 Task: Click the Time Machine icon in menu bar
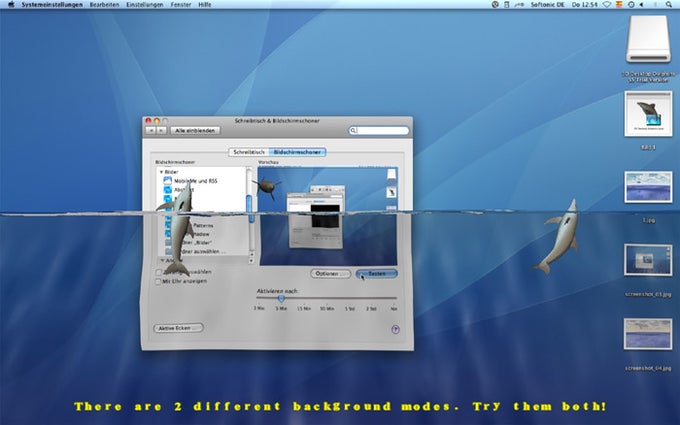click(x=631, y=5)
